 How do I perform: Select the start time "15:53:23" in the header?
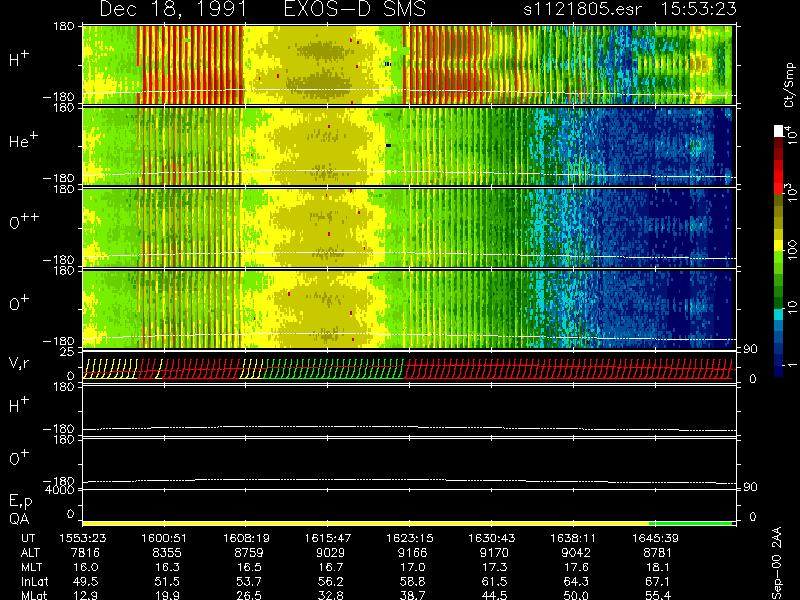tap(698, 9)
